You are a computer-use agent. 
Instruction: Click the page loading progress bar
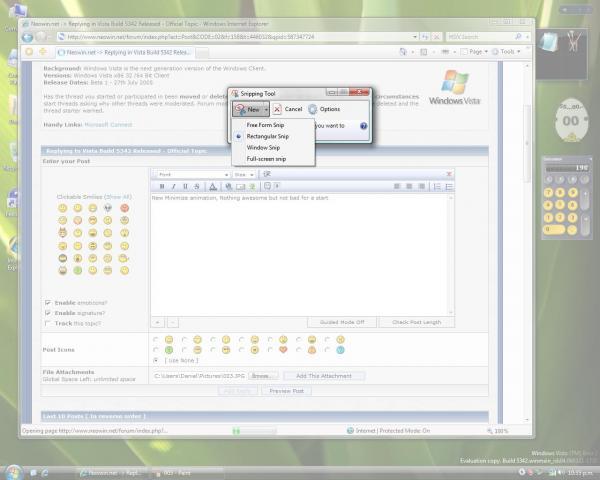coord(254,431)
